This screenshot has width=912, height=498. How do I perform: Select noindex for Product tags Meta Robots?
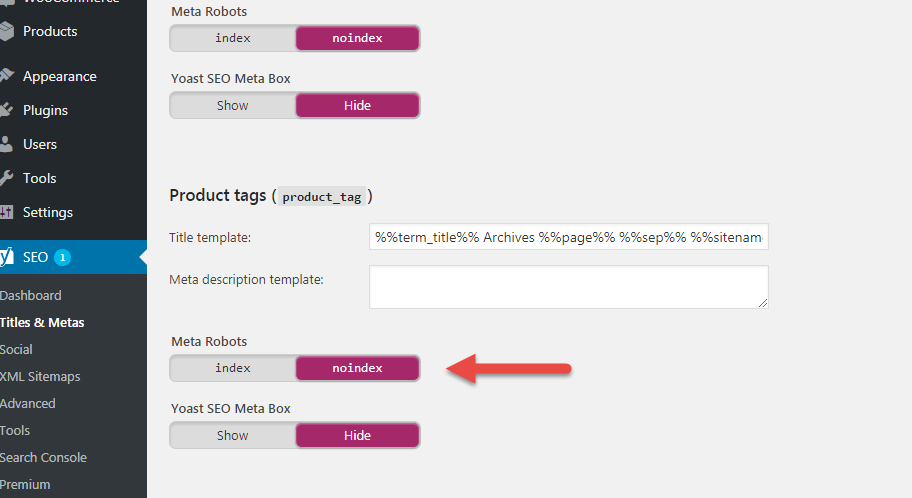[x=357, y=368]
